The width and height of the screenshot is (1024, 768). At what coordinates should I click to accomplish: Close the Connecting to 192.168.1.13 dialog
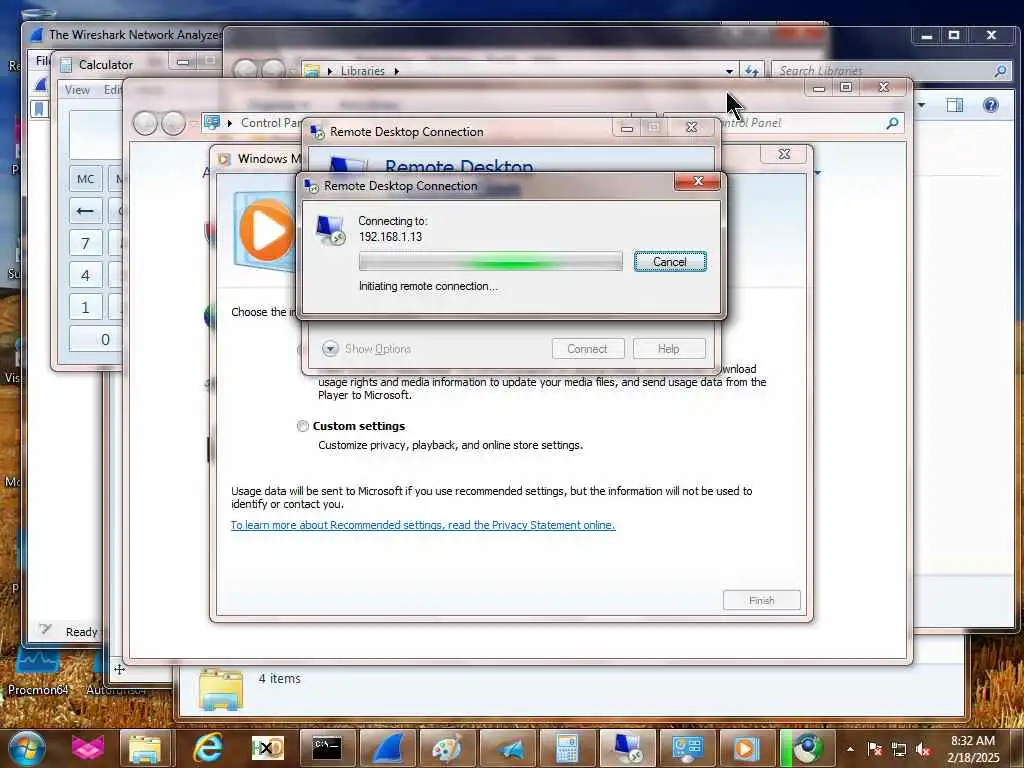tap(697, 182)
